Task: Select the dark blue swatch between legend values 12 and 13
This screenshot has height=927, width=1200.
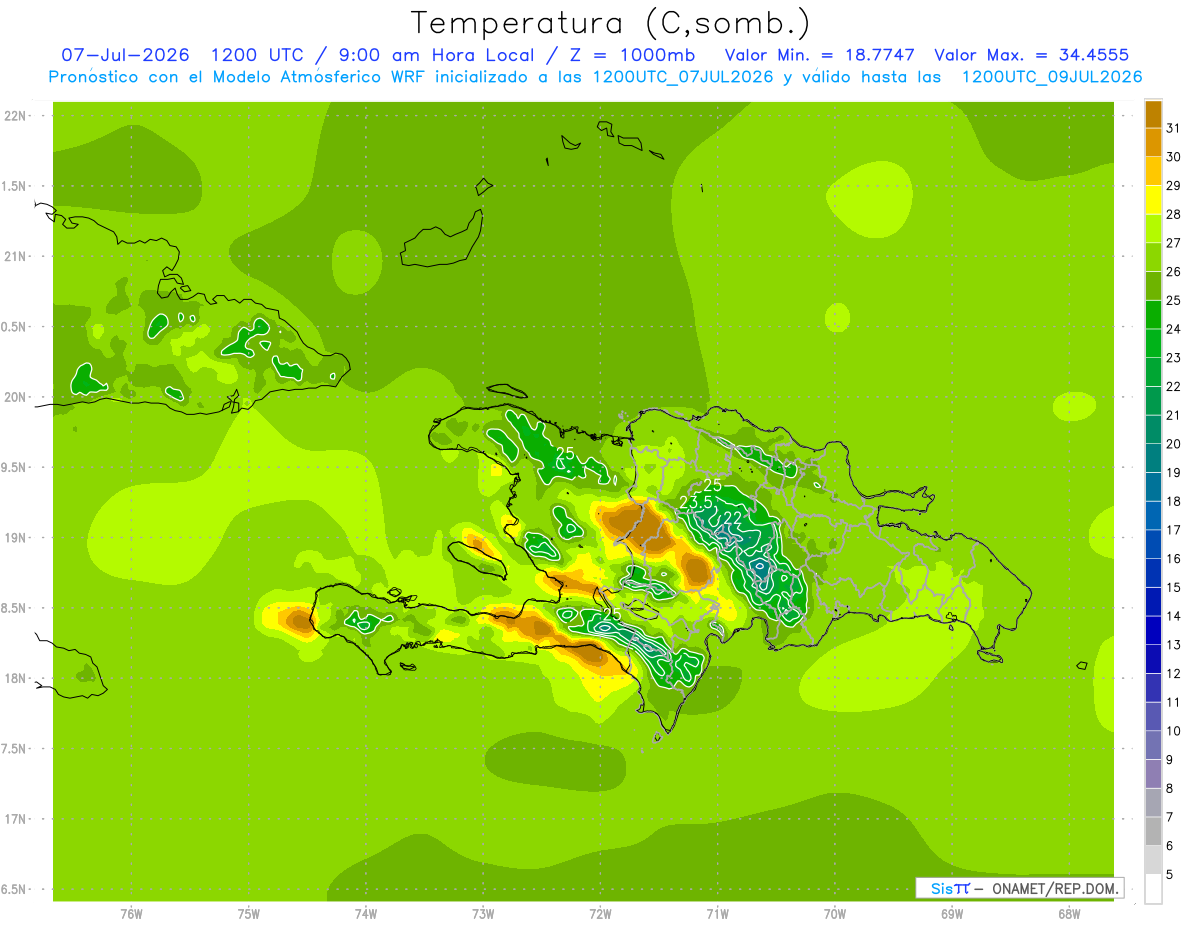Action: (x=1153, y=659)
